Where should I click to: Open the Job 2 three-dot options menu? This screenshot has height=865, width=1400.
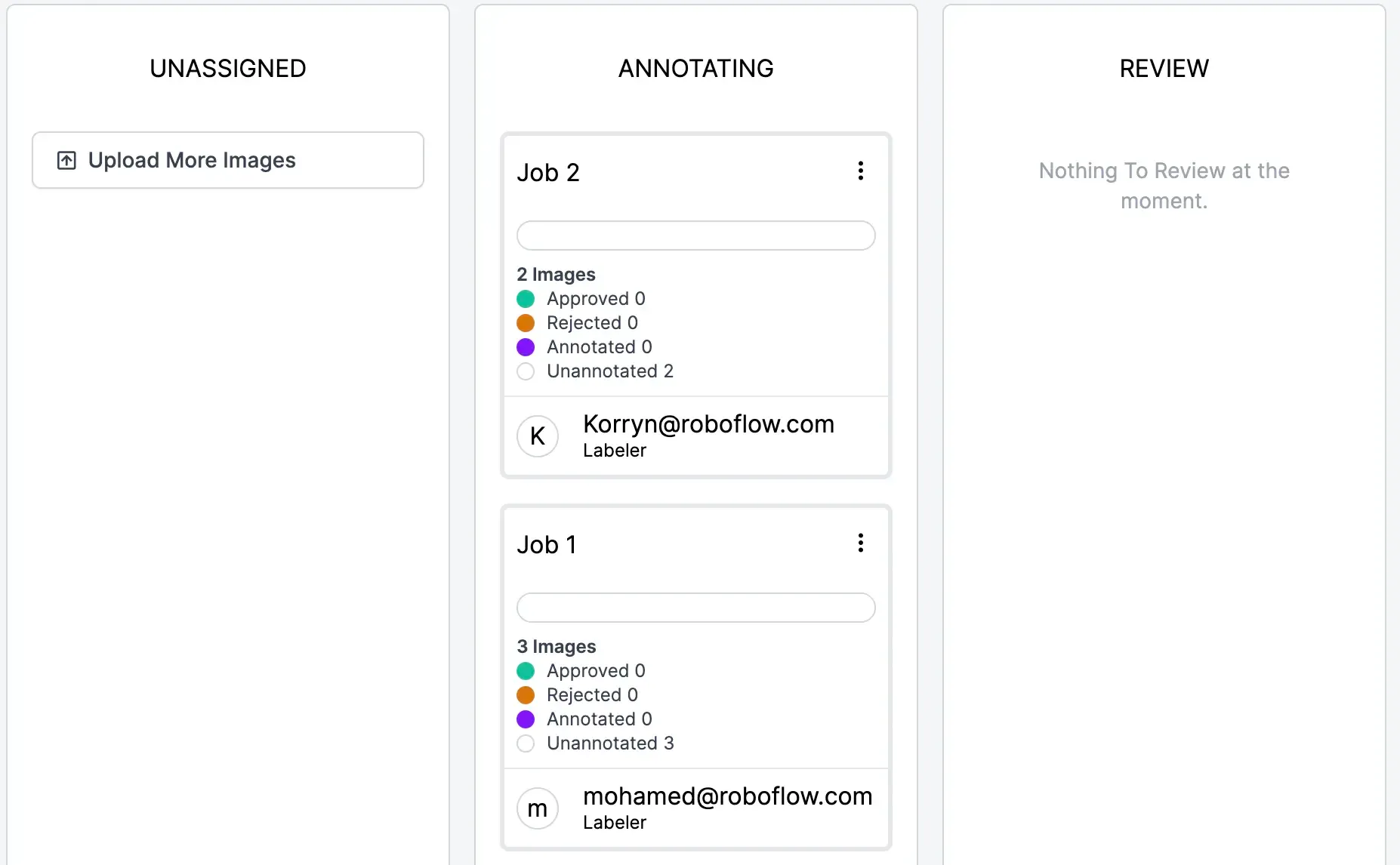click(x=860, y=171)
